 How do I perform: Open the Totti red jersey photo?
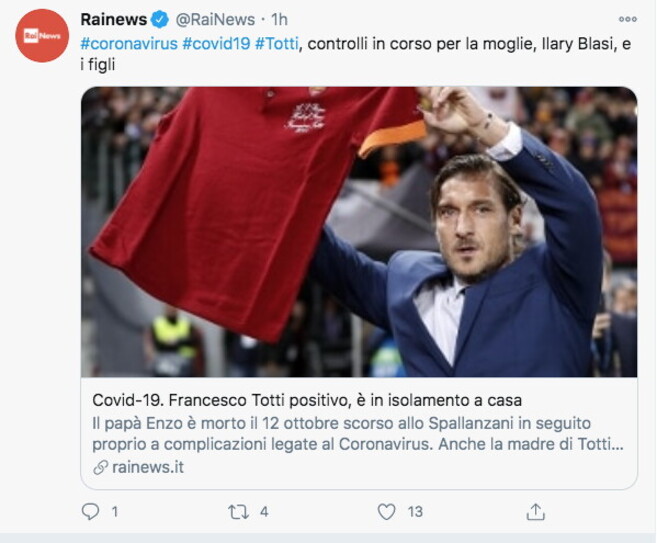[359, 232]
